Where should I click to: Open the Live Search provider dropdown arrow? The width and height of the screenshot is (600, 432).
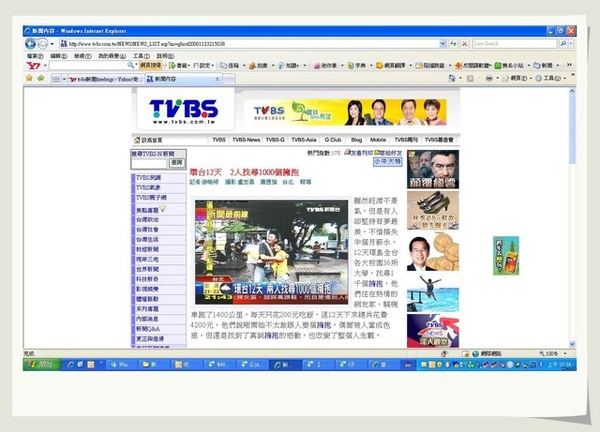(x=571, y=44)
